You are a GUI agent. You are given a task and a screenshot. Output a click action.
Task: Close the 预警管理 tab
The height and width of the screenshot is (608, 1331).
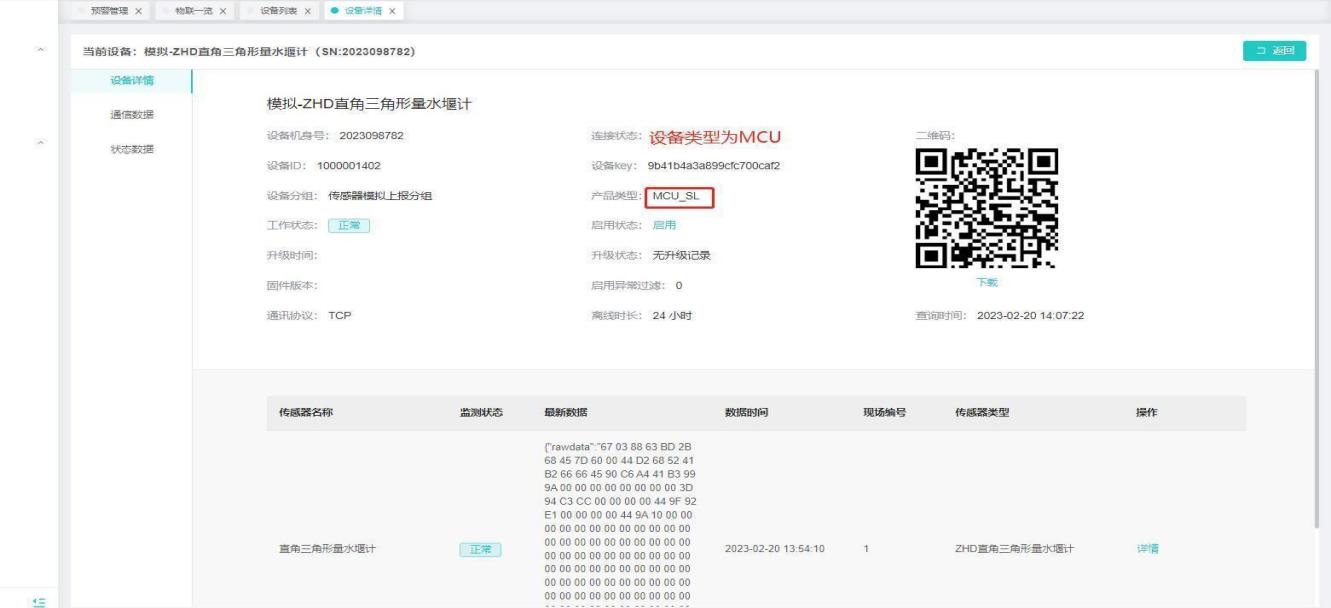(137, 11)
